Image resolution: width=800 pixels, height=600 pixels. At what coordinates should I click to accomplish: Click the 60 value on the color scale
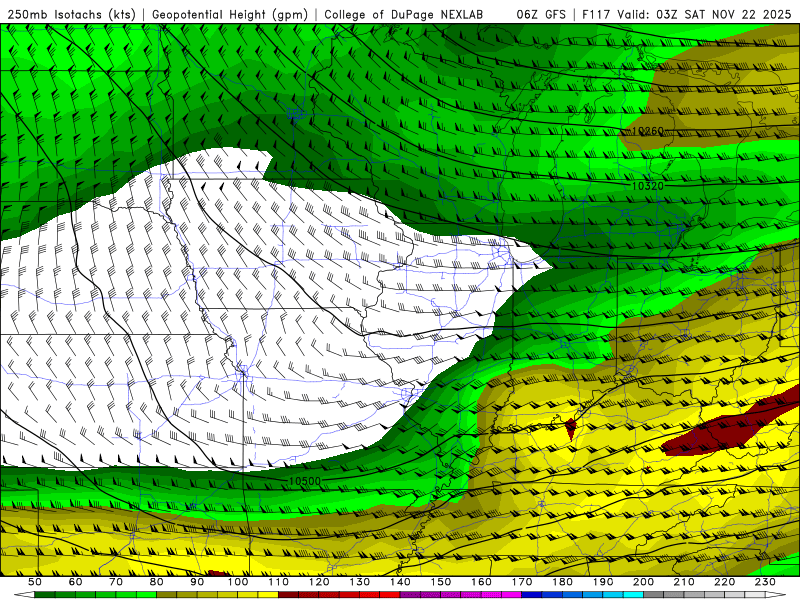pyautogui.click(x=75, y=582)
